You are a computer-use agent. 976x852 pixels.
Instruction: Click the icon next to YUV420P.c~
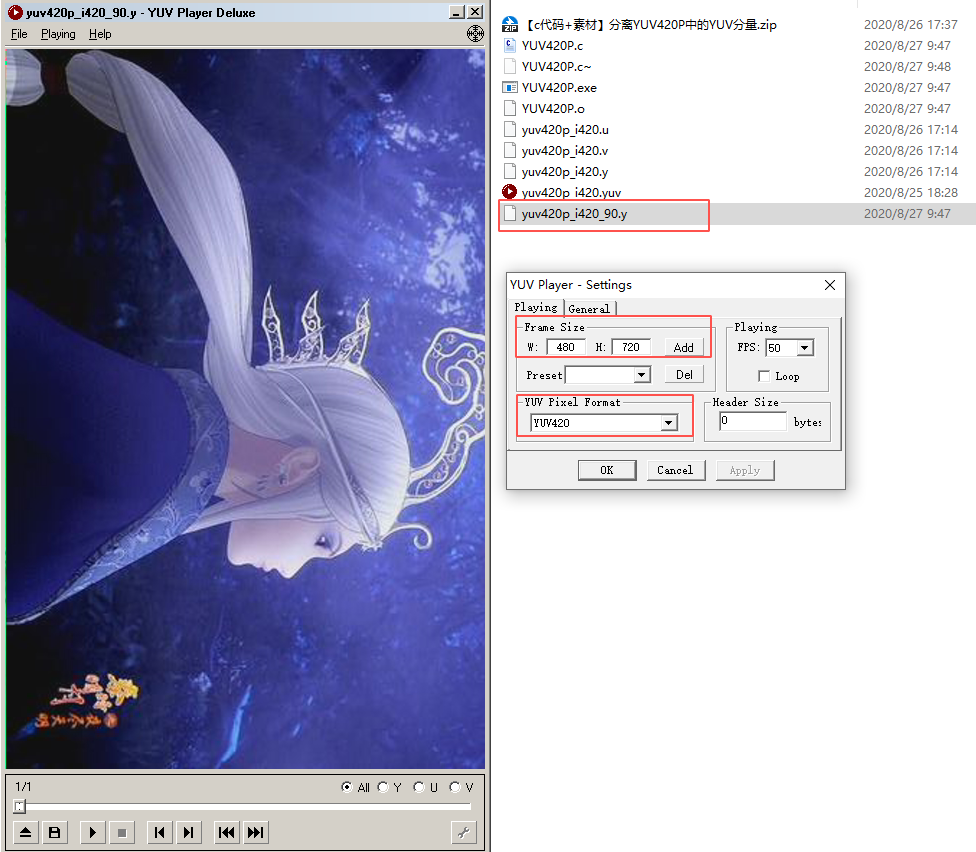(x=510, y=66)
